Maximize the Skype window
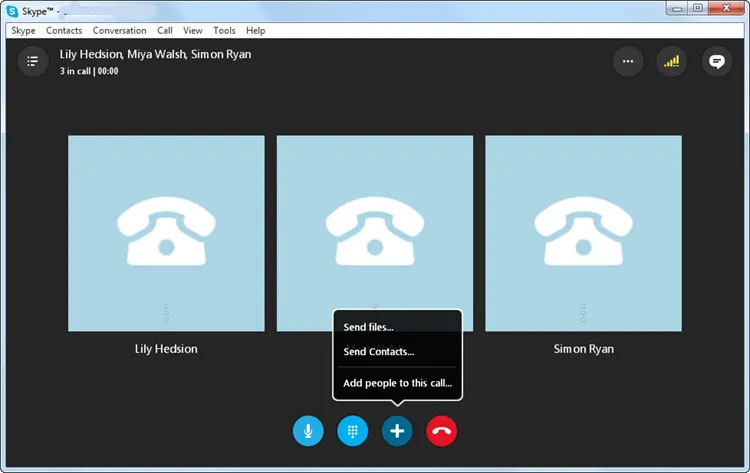The image size is (750, 473). tap(698, 9)
